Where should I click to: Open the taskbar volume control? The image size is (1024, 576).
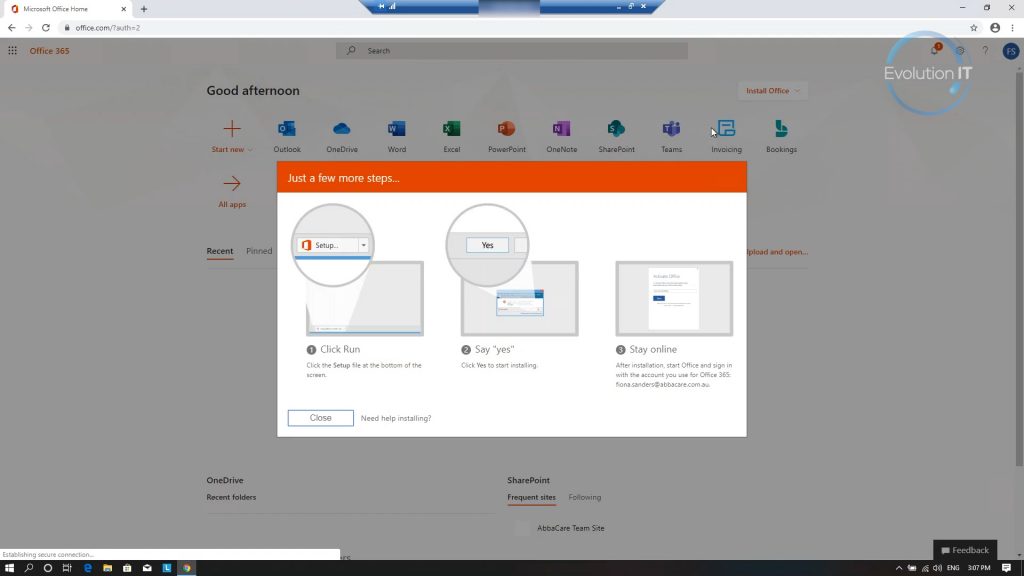(937, 568)
